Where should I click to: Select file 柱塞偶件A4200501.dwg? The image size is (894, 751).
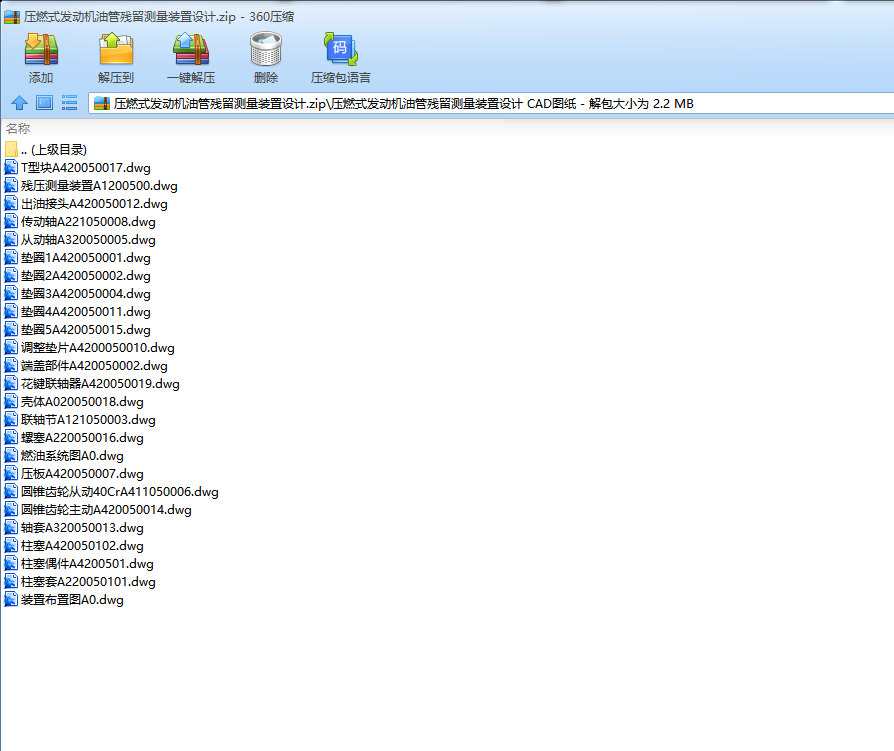click(79, 563)
